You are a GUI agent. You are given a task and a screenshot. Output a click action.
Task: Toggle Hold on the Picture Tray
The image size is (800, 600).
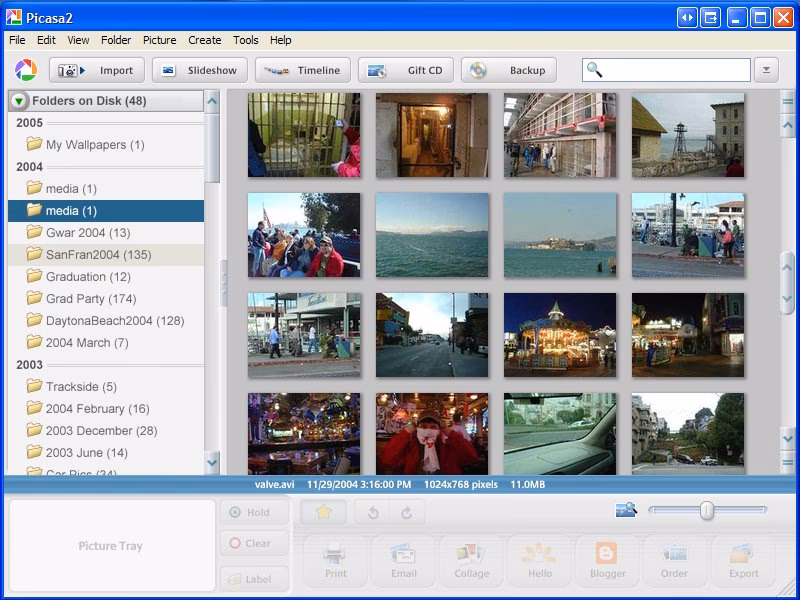coord(254,512)
